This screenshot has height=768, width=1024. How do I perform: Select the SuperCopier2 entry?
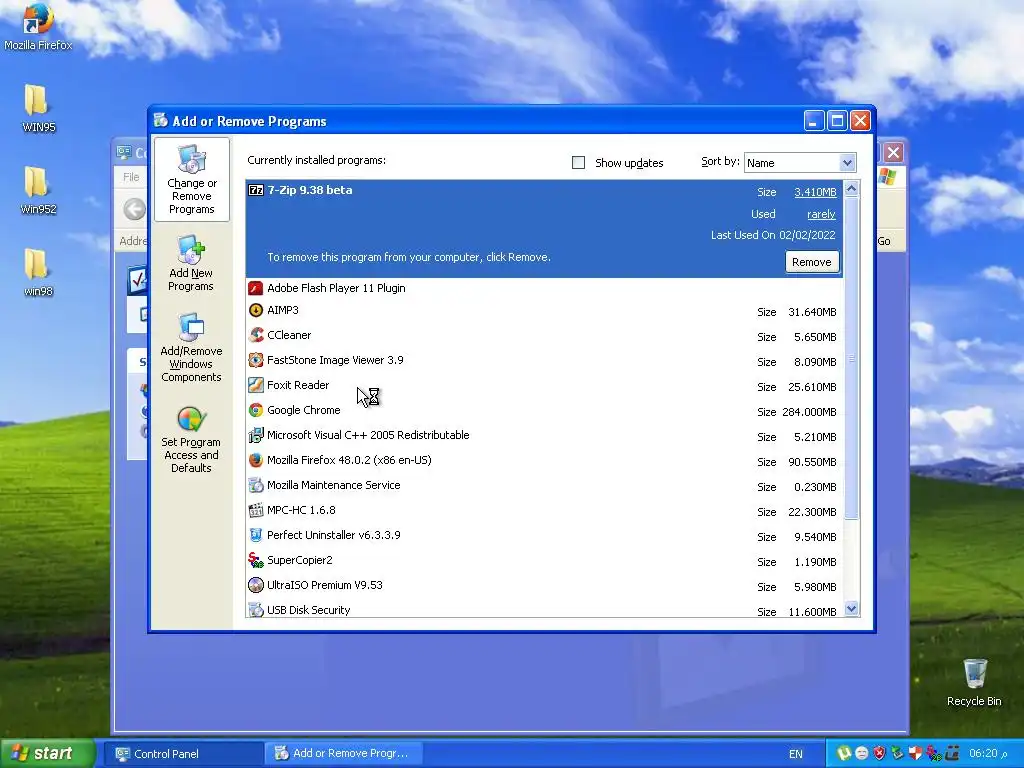click(x=545, y=561)
